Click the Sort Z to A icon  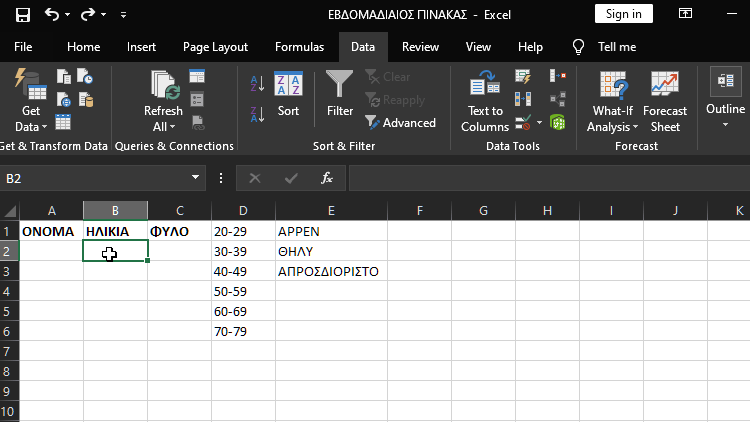pyautogui.click(x=256, y=111)
